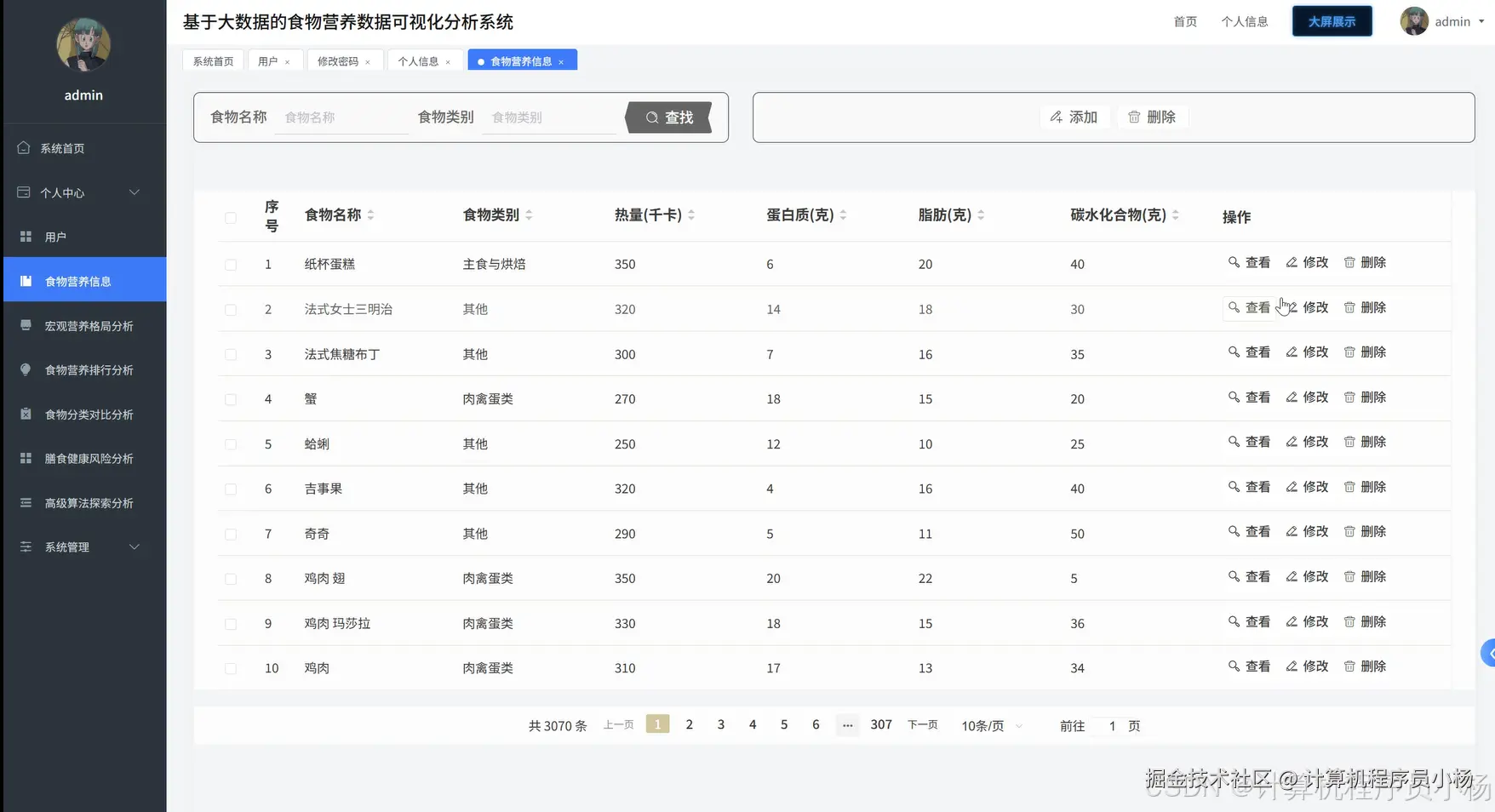Delete the 法式女士三明治 row
This screenshot has height=812, width=1495.
pos(1365,307)
